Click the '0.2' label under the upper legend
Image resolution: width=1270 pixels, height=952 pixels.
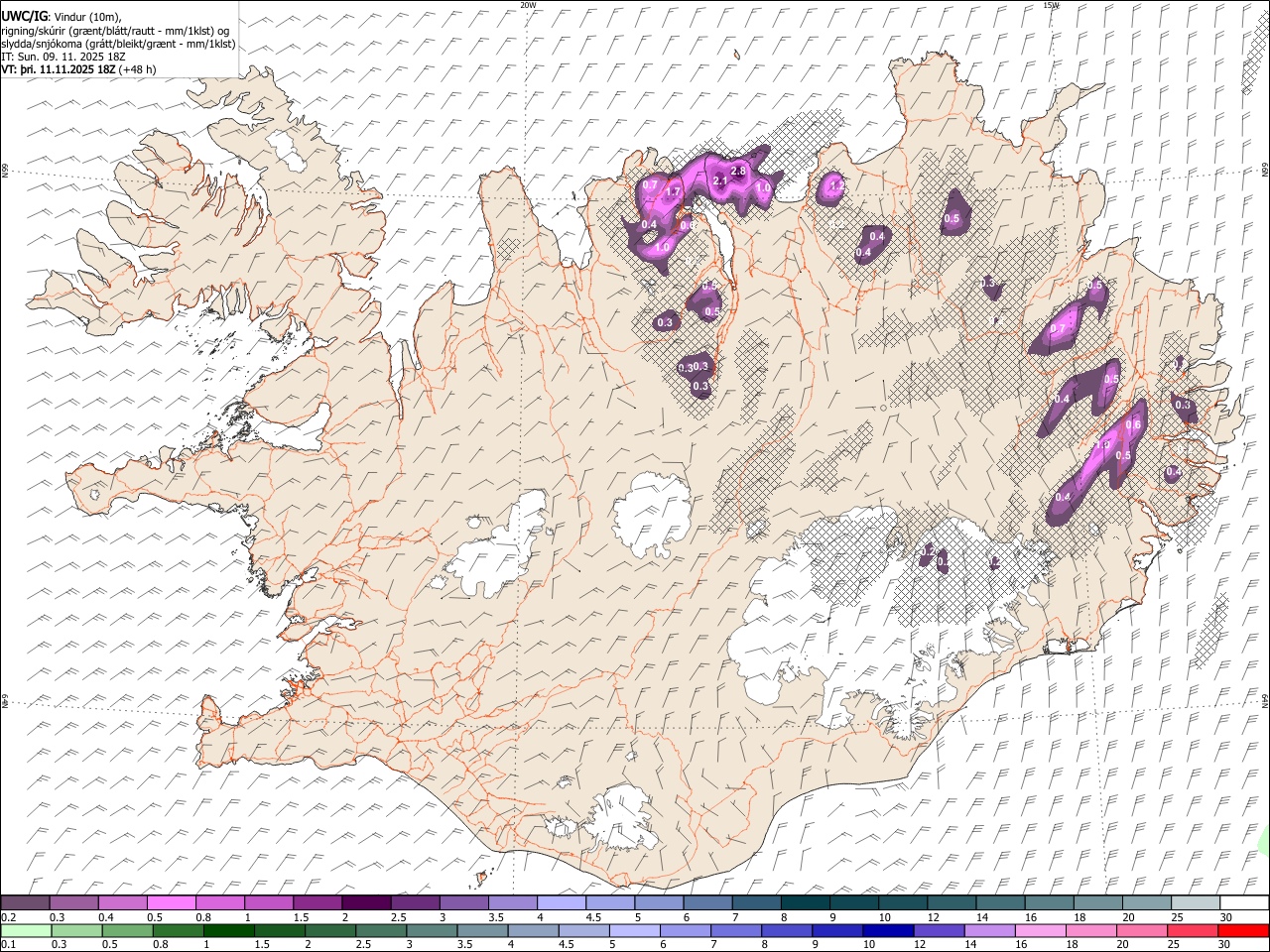[x=8, y=917]
